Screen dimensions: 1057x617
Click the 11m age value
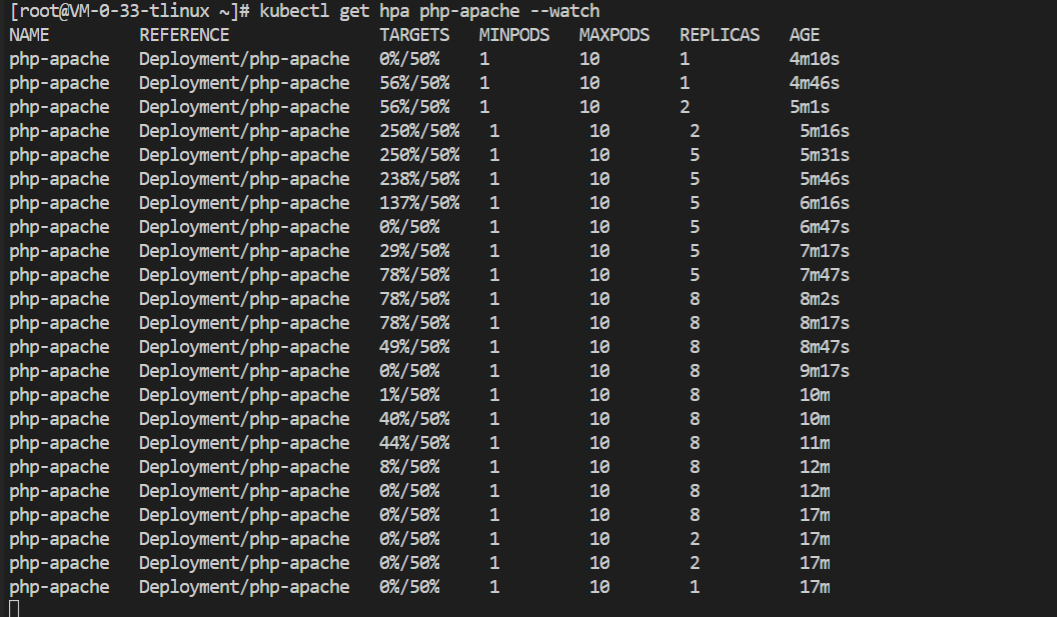[x=814, y=443]
